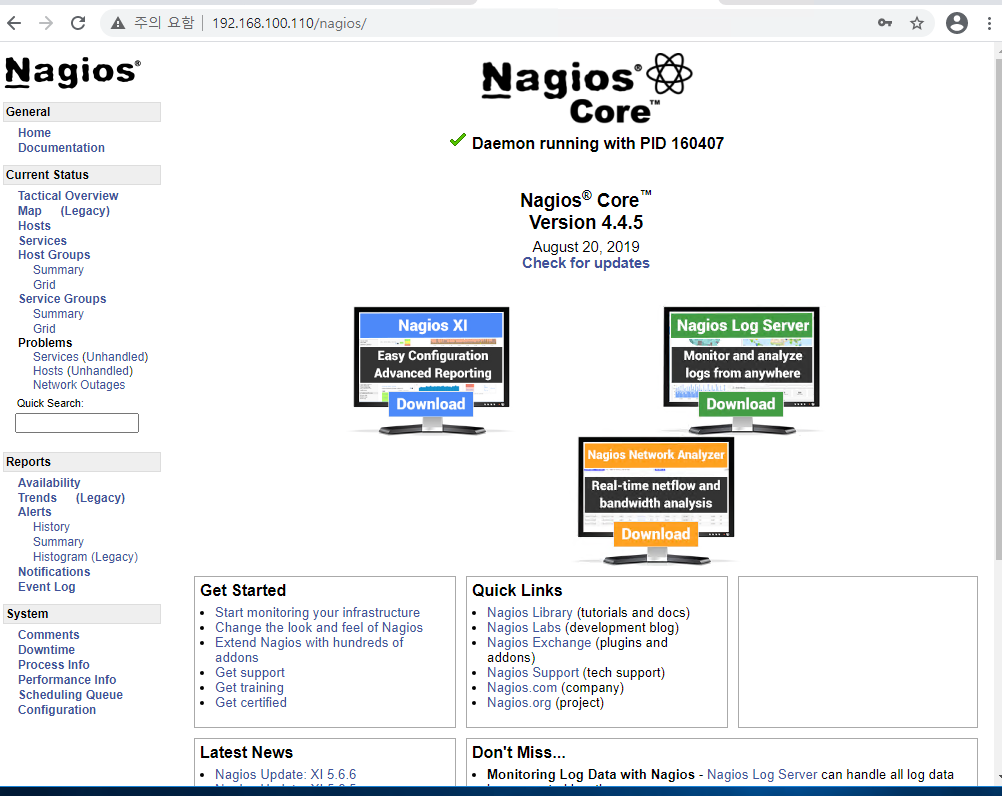Open Nagios Support quick link
This screenshot has height=796, width=1002.
[533, 673]
